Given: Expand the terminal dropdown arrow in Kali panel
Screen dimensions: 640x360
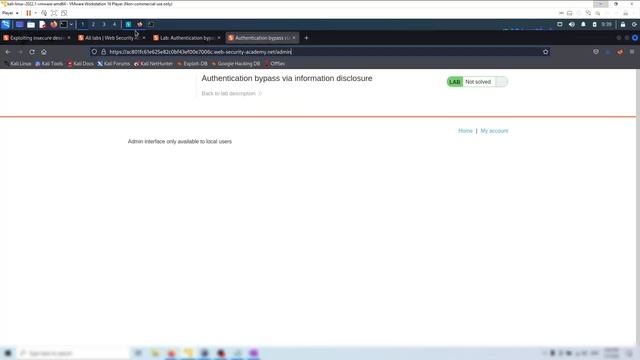Looking at the screenshot, I should (71, 24).
